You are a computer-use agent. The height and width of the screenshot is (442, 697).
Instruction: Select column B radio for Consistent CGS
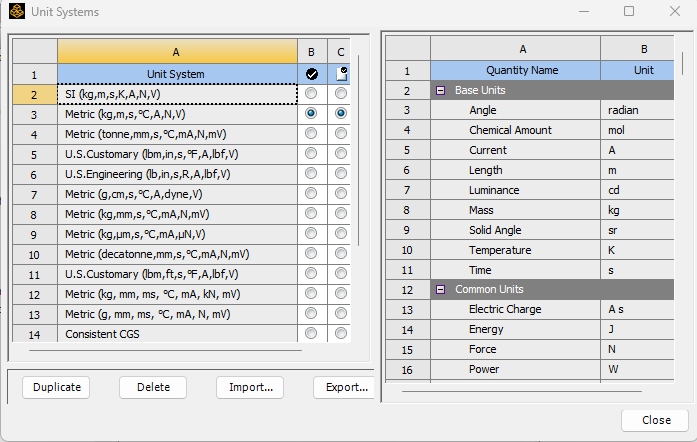pyautogui.click(x=311, y=333)
